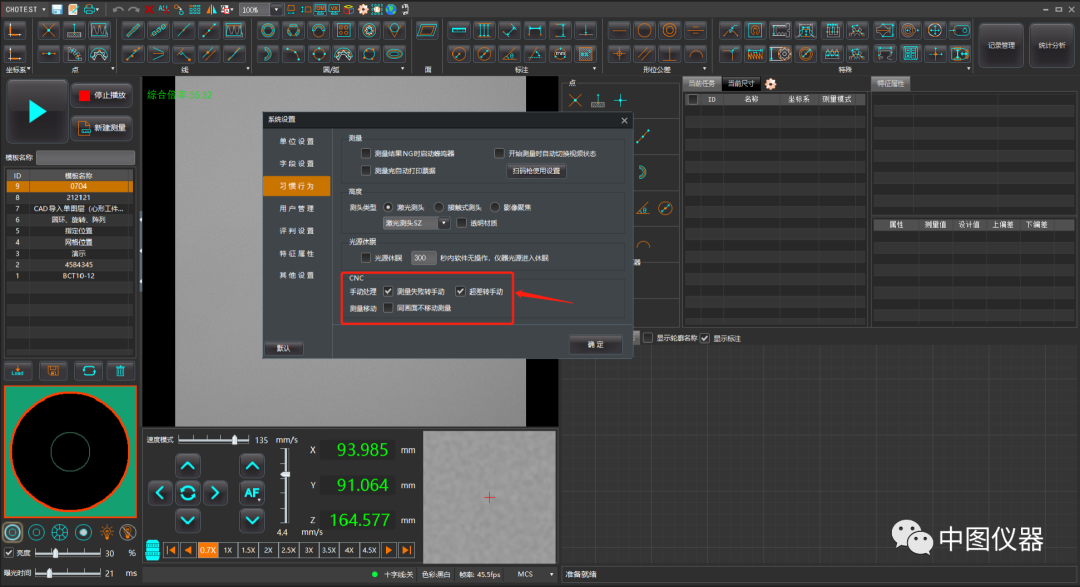Screen dimensions: 1080x587
Task: Click the save icon in top toolbar
Action: [x=57, y=9]
